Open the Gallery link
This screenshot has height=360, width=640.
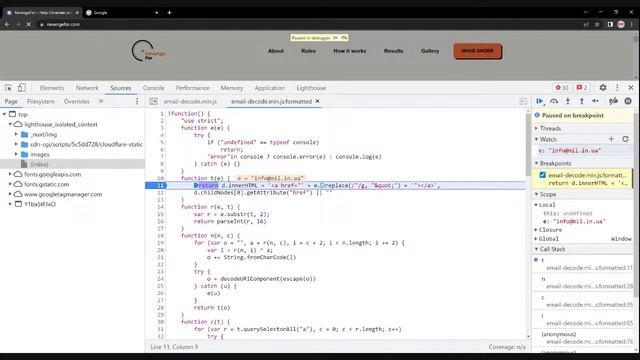[430, 51]
